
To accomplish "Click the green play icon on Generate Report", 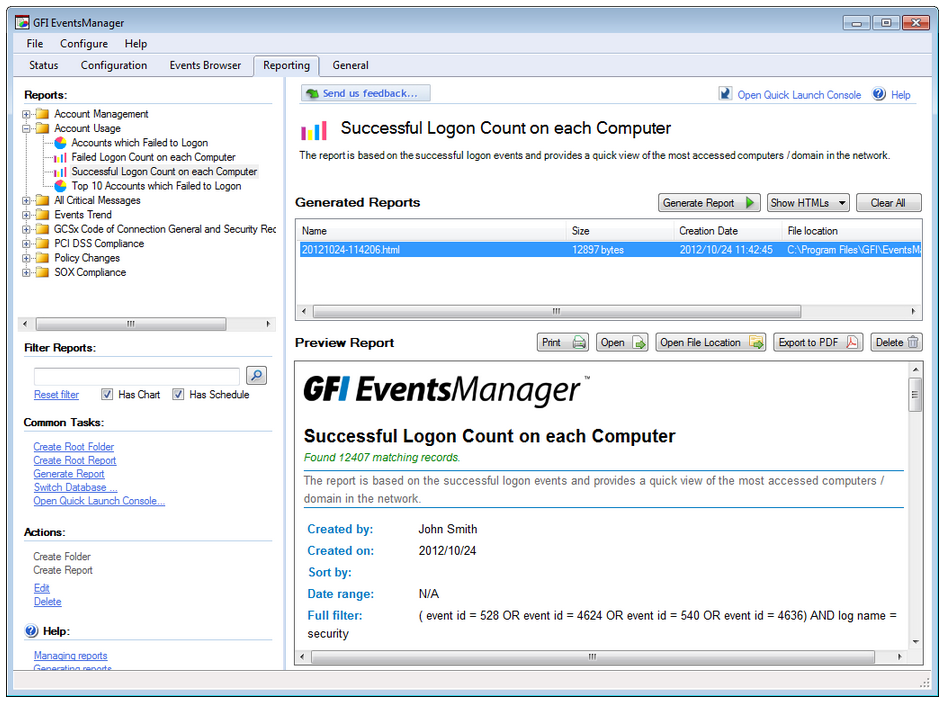I will click(x=750, y=203).
